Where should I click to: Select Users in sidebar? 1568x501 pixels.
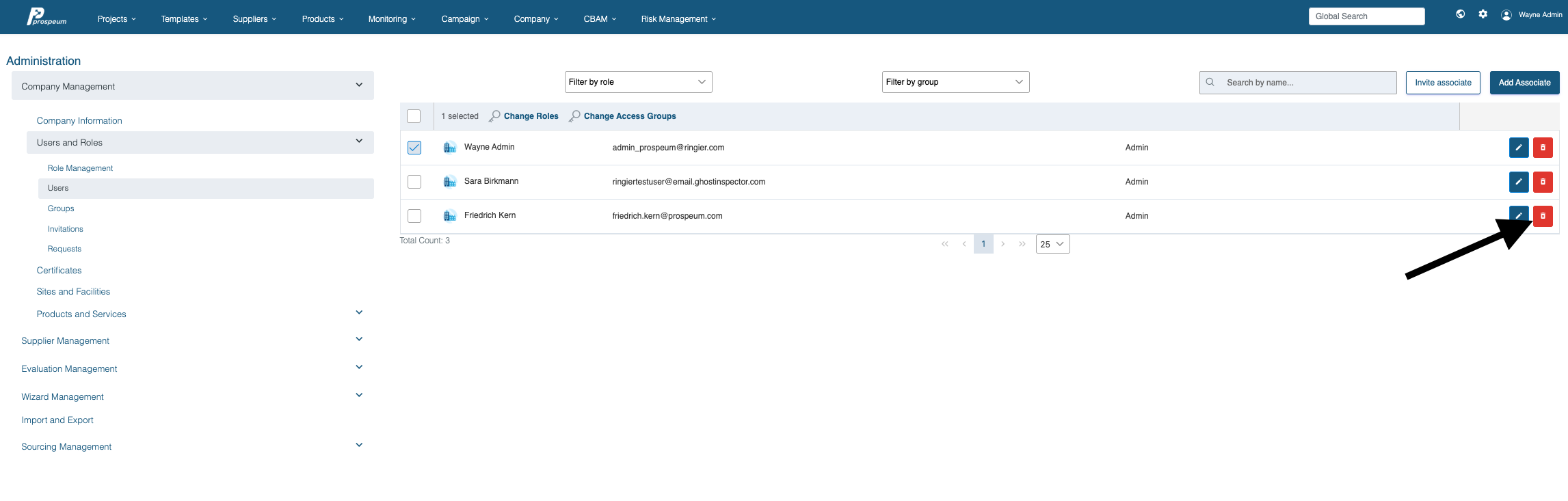click(206, 188)
